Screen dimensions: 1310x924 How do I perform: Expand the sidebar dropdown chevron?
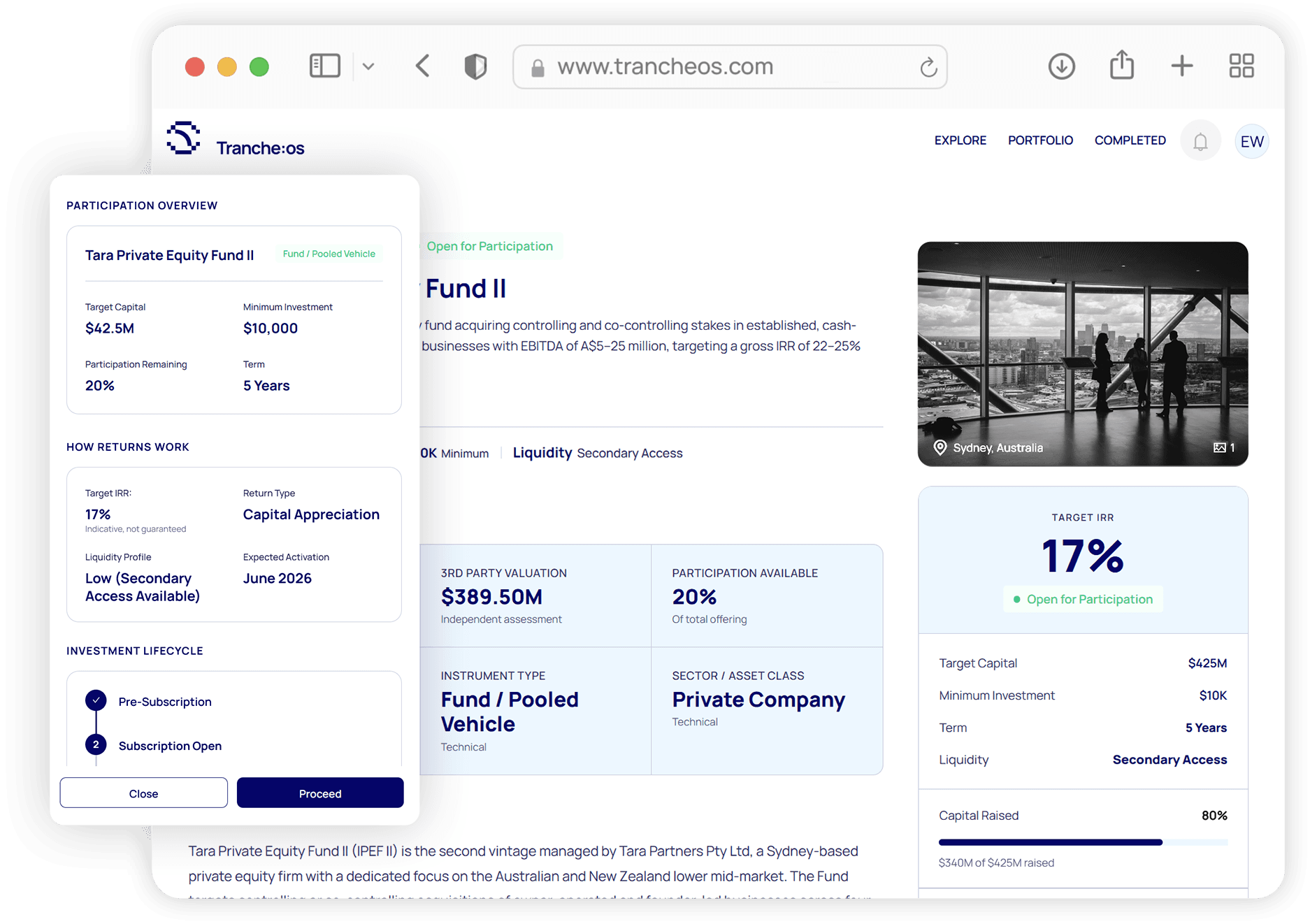coord(368,66)
